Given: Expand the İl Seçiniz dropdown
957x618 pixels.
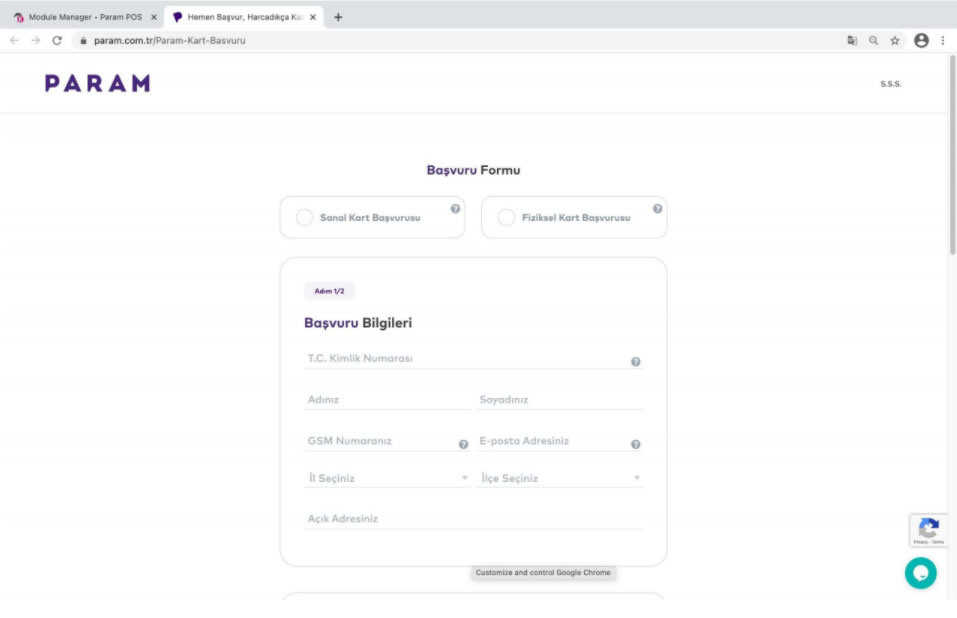Looking at the screenshot, I should point(387,478).
